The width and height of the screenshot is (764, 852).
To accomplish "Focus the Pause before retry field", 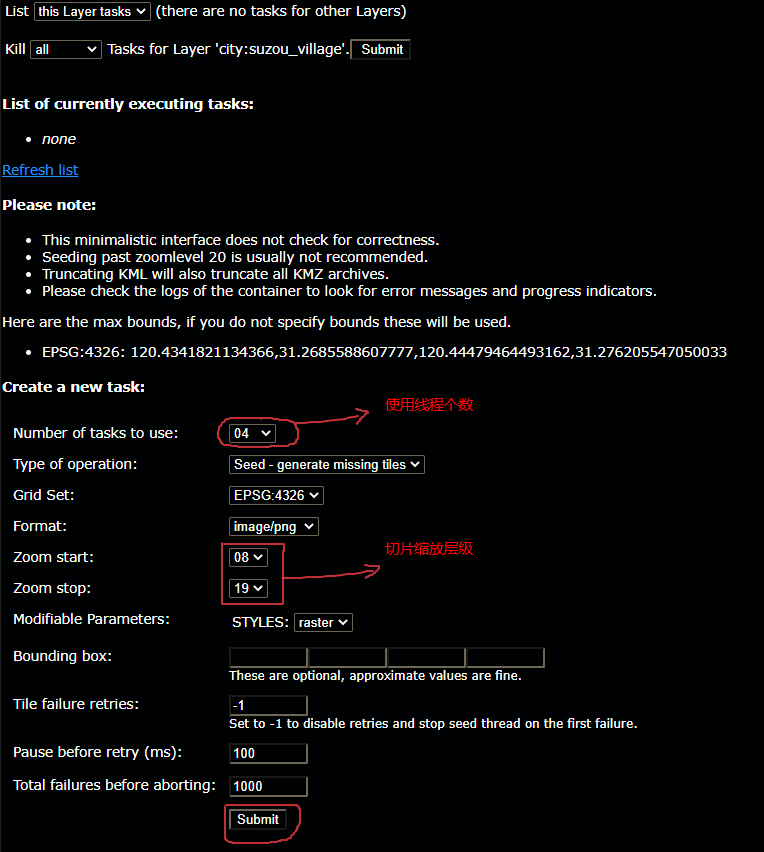I will pyautogui.click(x=268, y=754).
